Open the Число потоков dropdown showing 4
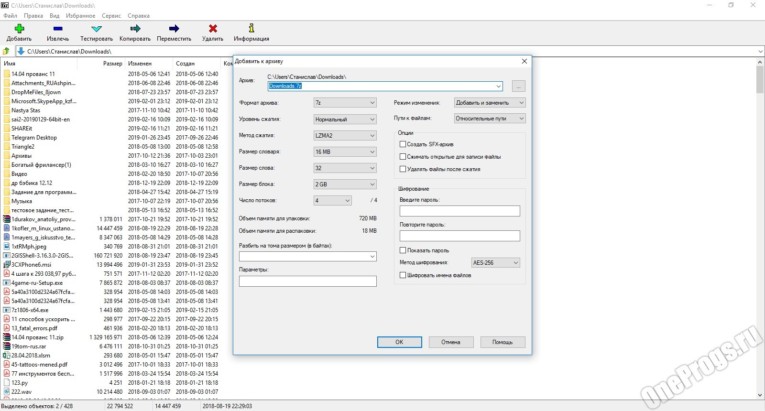Screen dimensions: 765x411 (332, 201)
